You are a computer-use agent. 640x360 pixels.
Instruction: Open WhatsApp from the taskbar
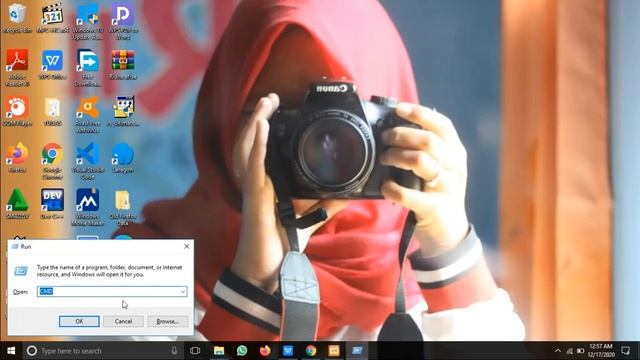tap(242, 351)
